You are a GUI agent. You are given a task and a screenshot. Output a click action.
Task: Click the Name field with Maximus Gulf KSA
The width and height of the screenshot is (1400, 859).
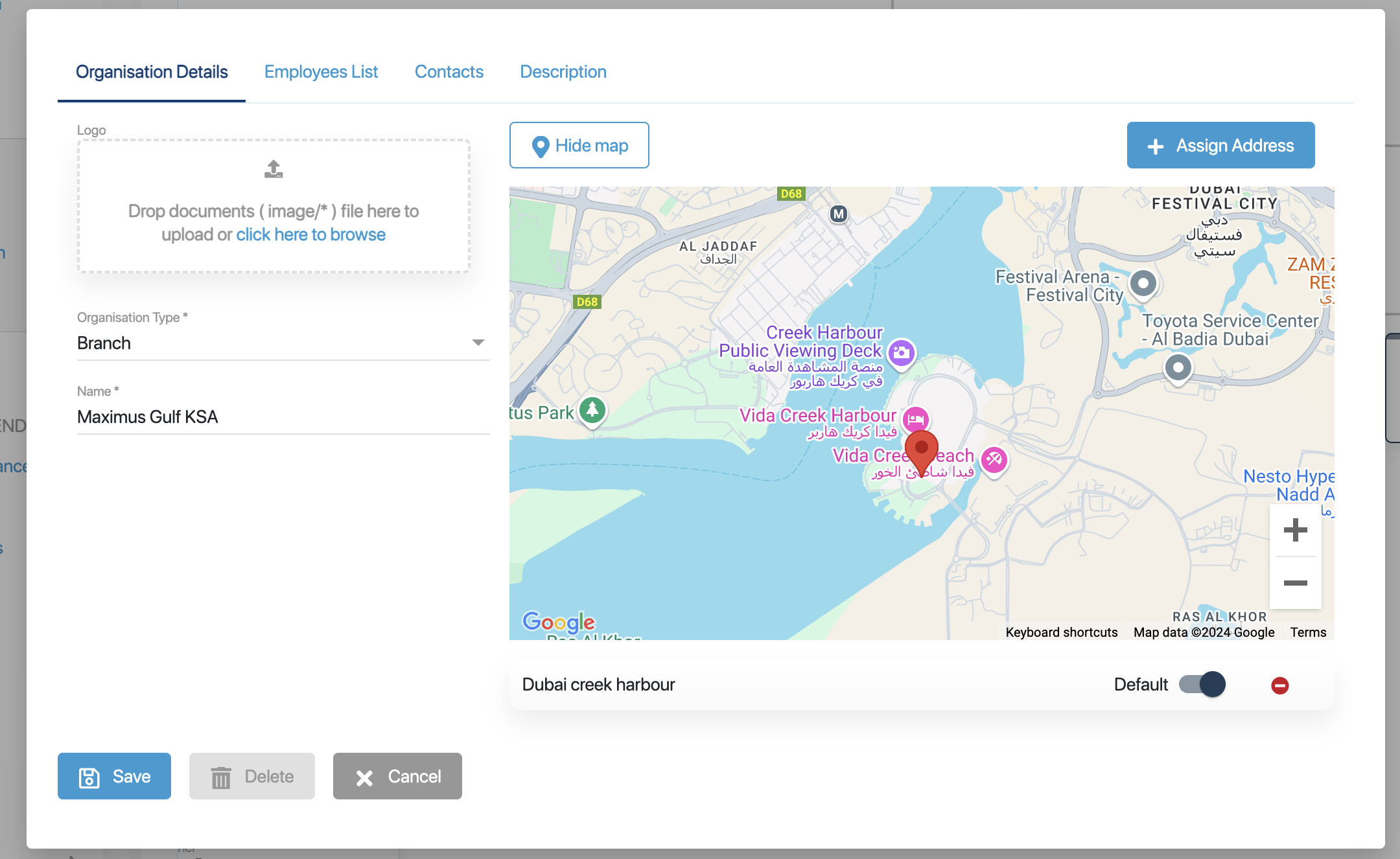tap(283, 417)
